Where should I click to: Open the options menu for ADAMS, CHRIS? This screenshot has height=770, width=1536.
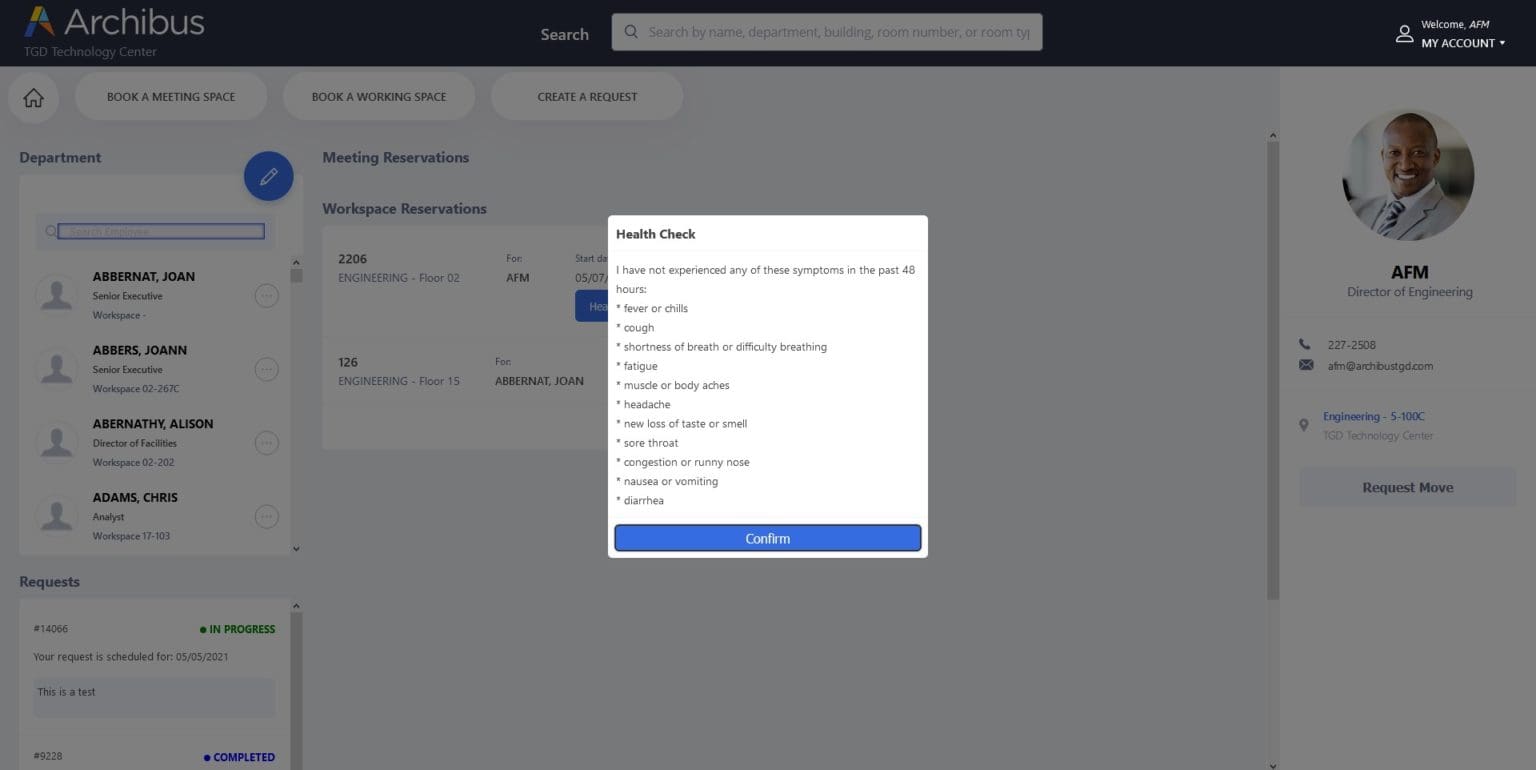click(x=266, y=516)
